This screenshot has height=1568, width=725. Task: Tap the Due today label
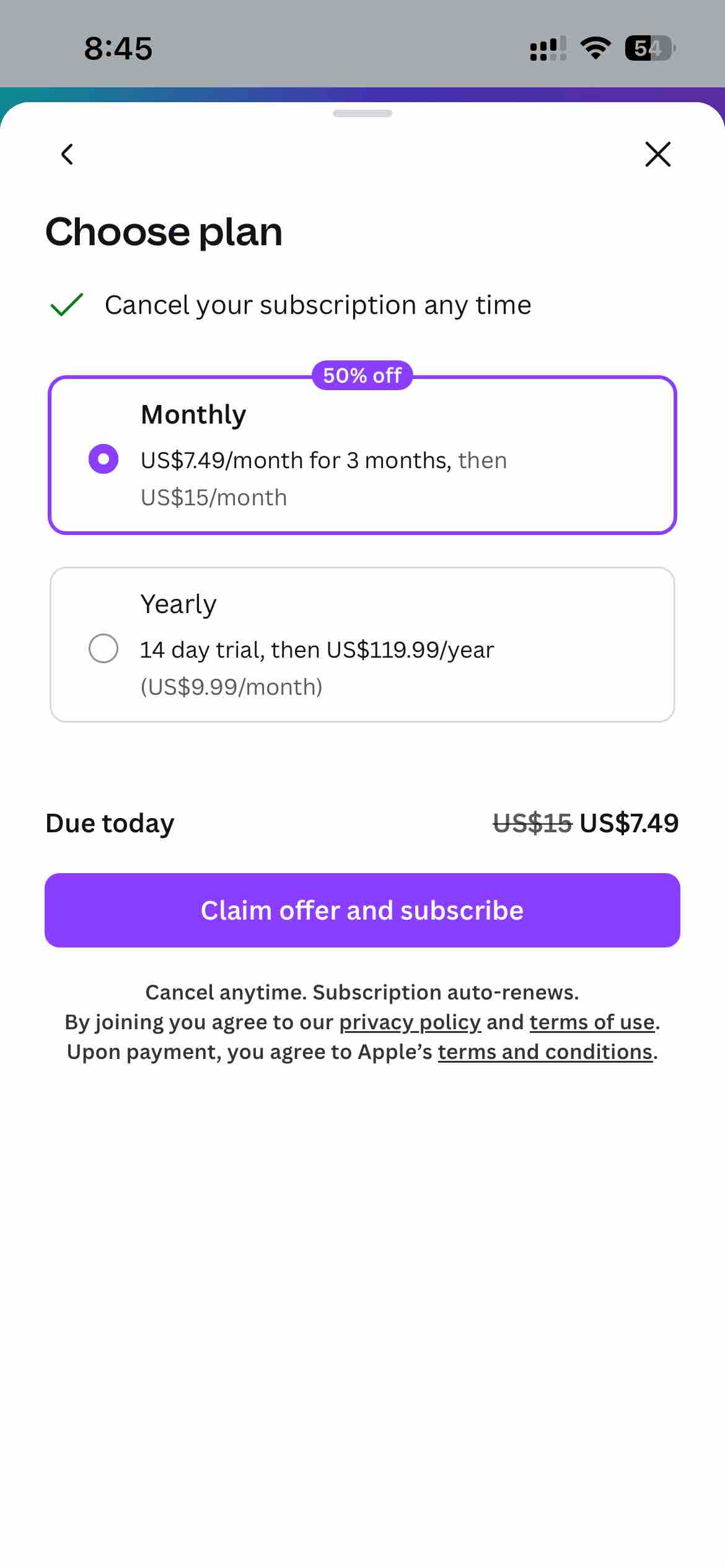(x=110, y=823)
